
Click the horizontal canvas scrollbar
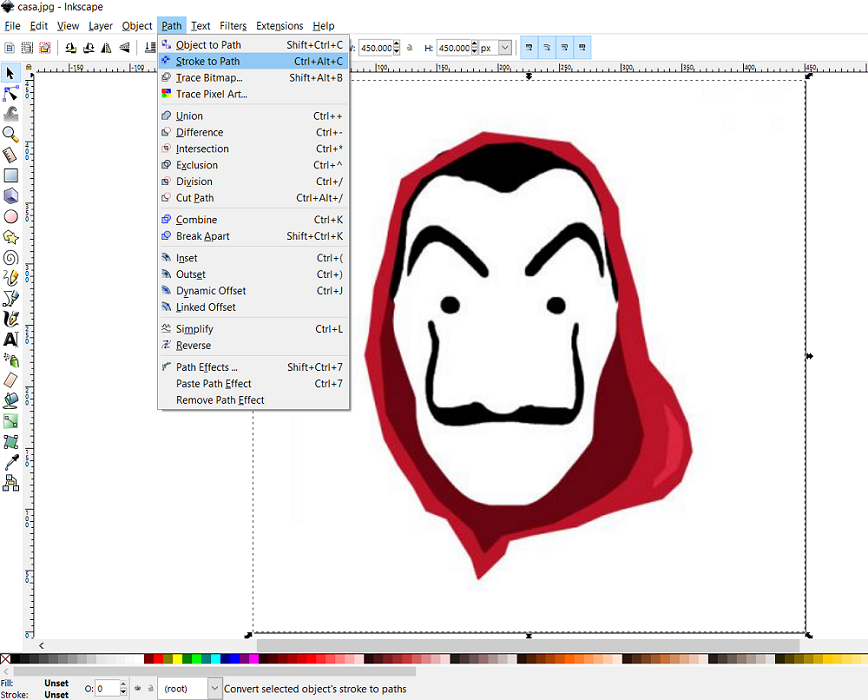coord(528,645)
